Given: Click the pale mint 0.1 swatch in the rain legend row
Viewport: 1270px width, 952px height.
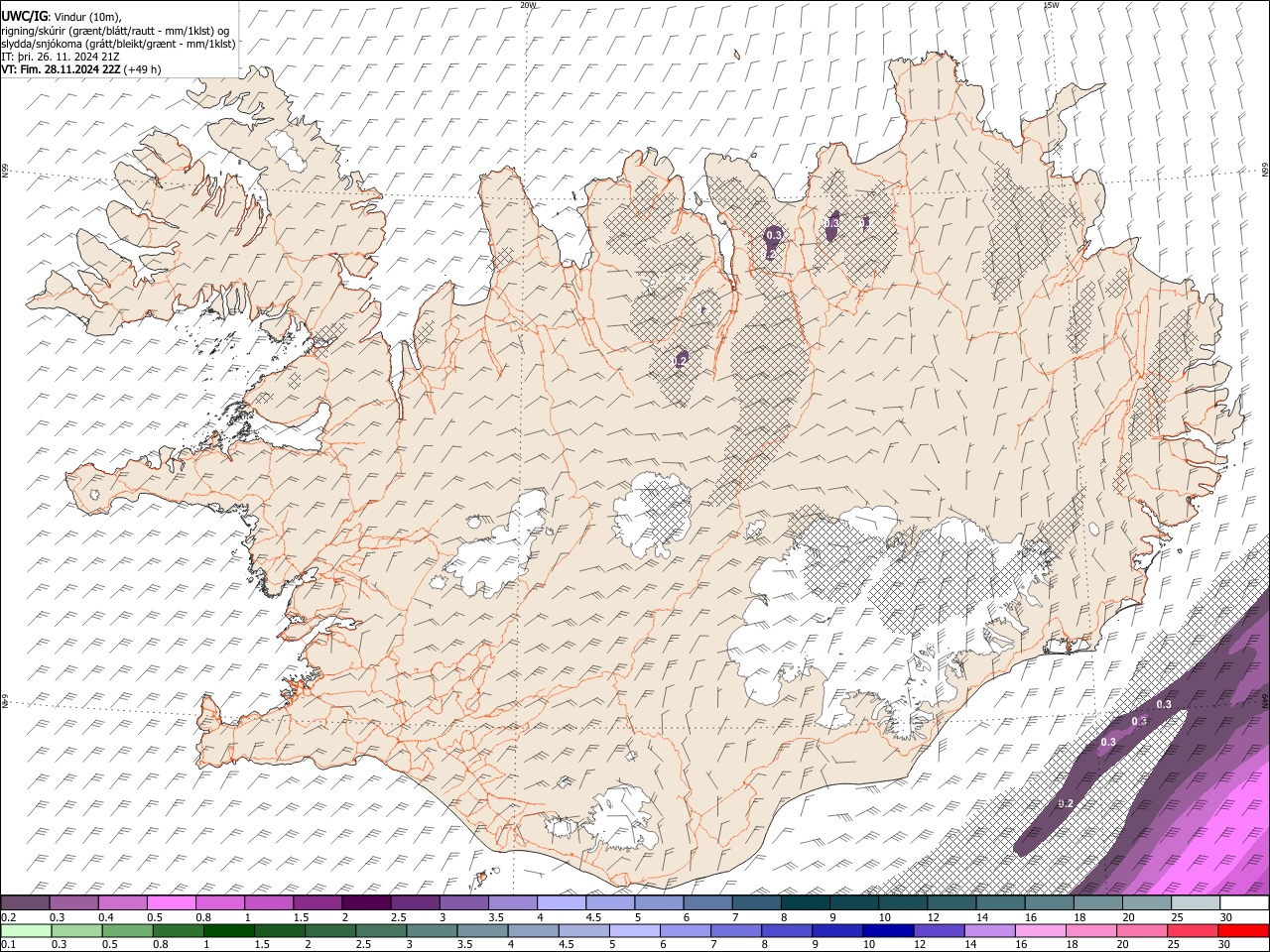Looking at the screenshot, I should pos(26,930).
